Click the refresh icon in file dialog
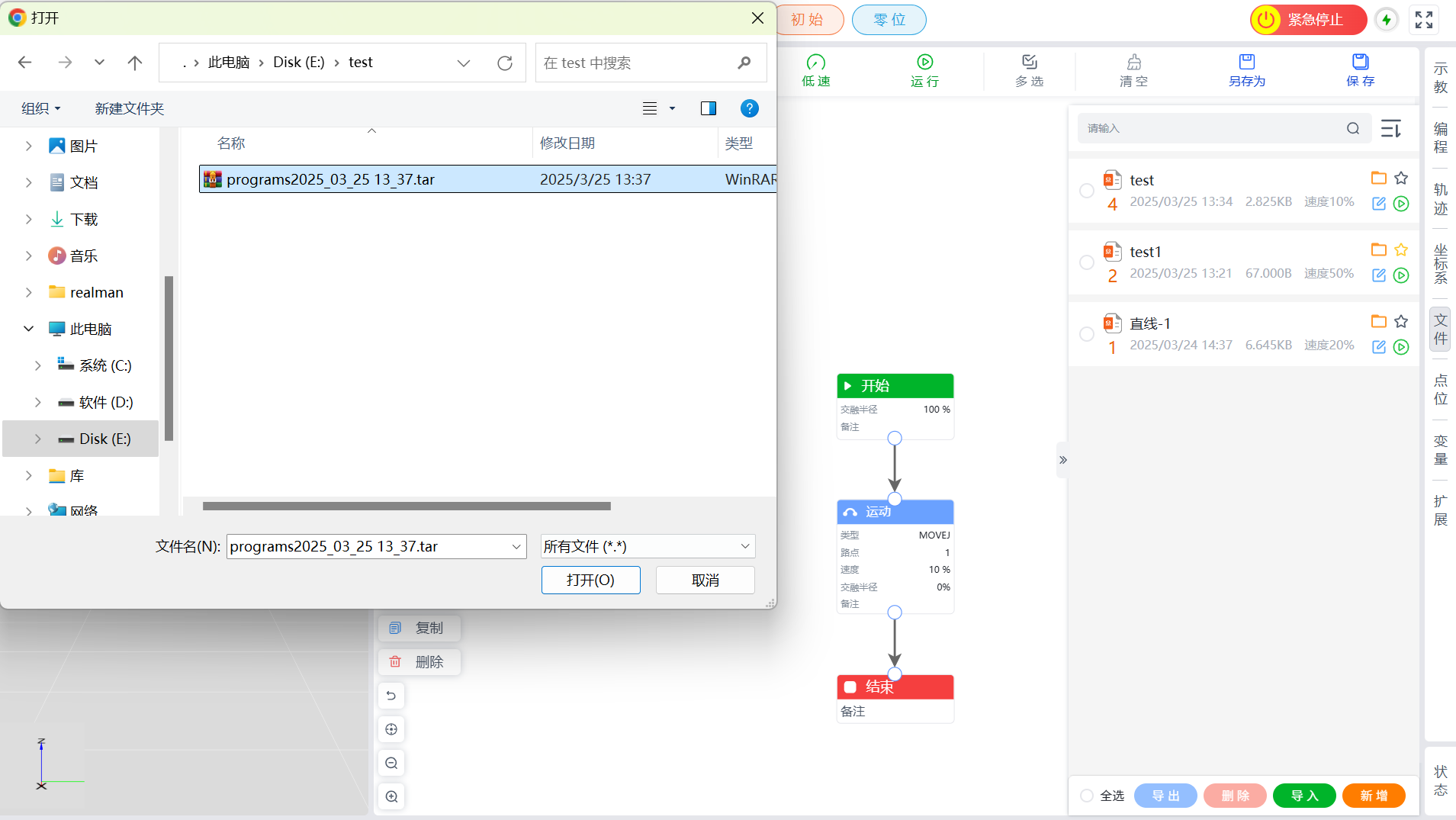This screenshot has height=820, width=1456. point(505,63)
